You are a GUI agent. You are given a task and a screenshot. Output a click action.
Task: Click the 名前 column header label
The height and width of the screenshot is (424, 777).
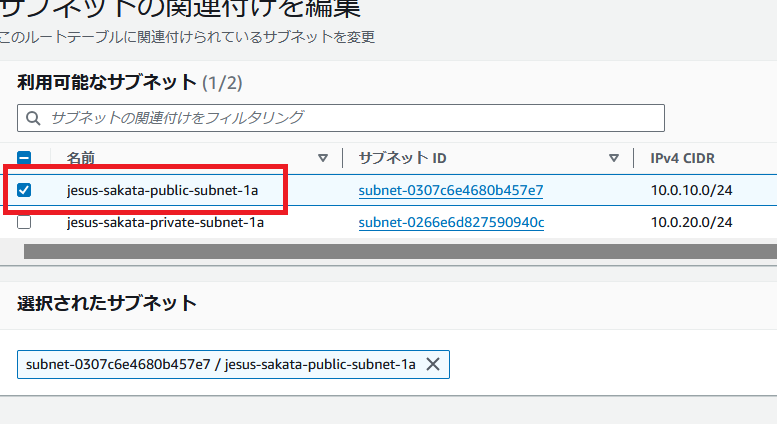coord(81,159)
